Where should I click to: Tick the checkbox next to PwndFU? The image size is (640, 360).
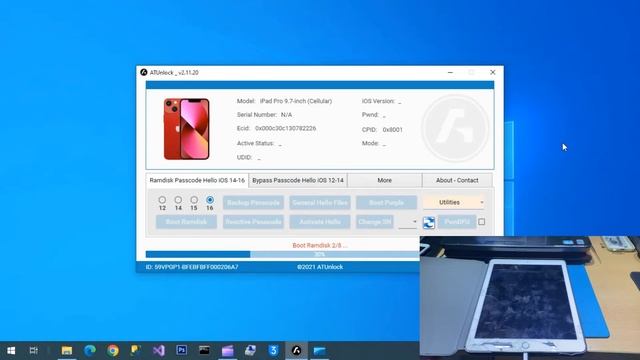[482, 222]
